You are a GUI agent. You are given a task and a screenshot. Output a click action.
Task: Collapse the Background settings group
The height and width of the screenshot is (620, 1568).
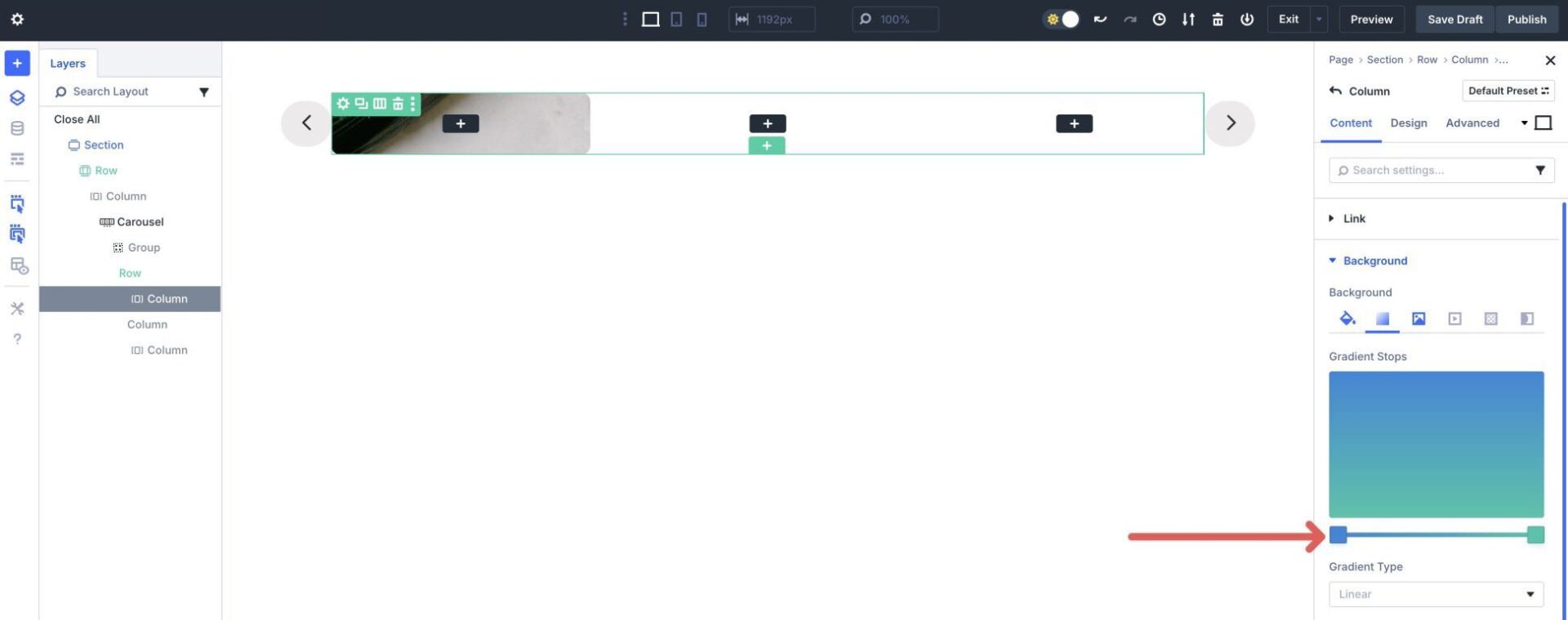tap(1374, 261)
